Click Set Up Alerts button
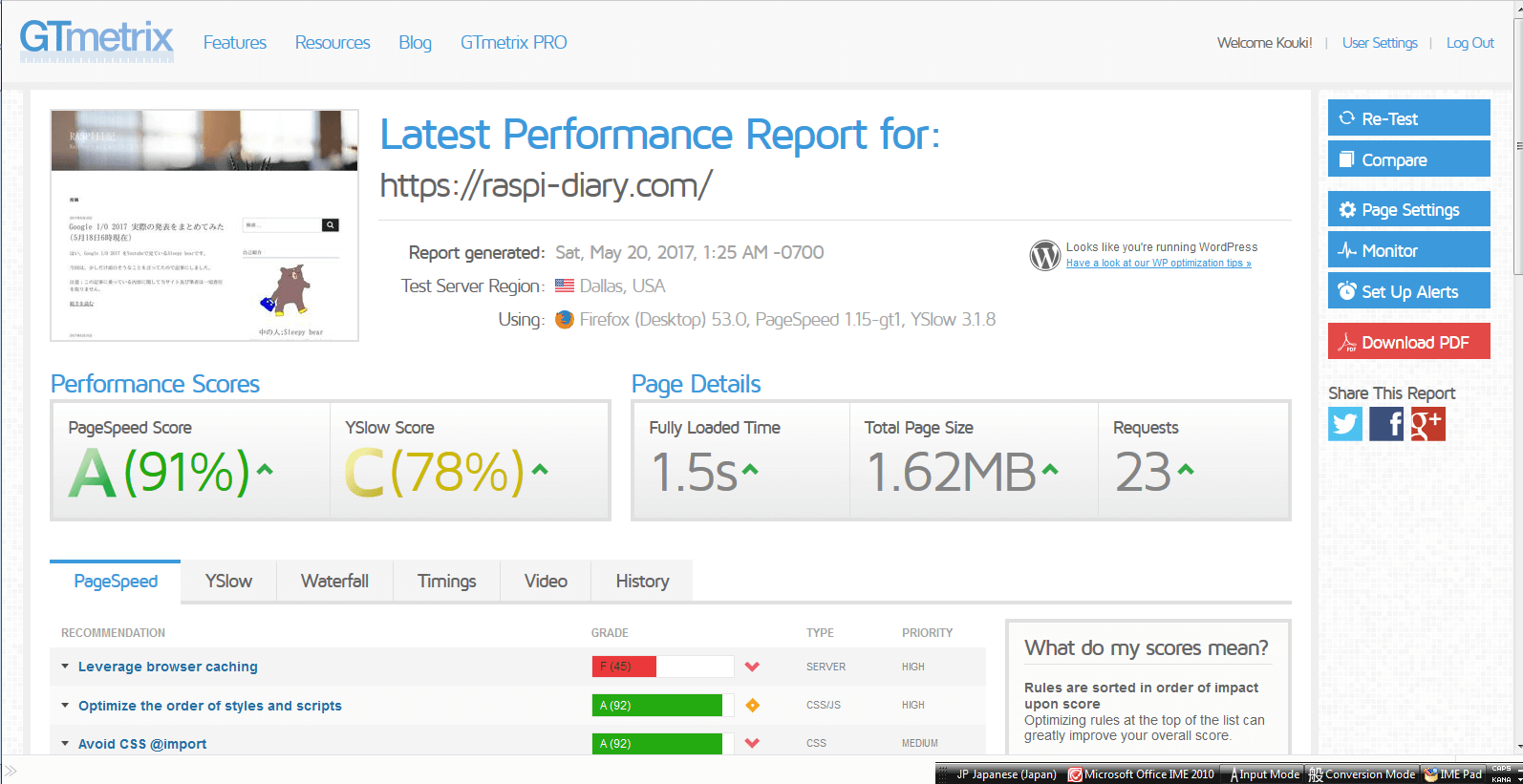1523x784 pixels. pos(1408,291)
